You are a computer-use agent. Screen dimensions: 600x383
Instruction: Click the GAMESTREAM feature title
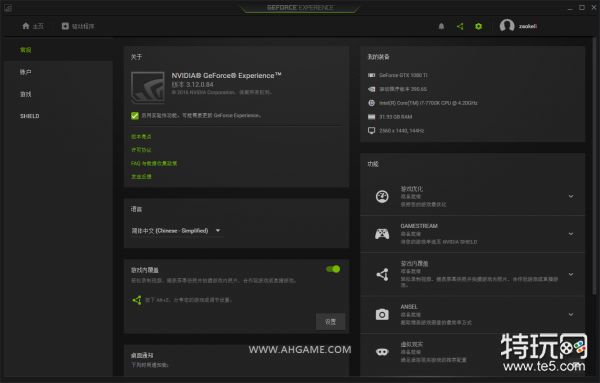[x=419, y=226]
